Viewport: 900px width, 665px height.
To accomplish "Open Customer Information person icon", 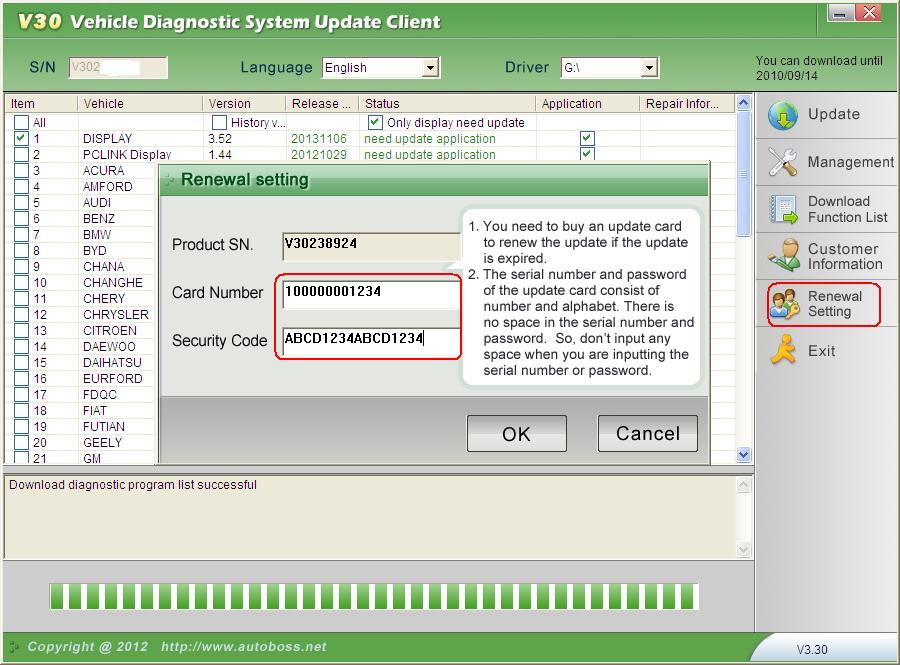I will 783,256.
